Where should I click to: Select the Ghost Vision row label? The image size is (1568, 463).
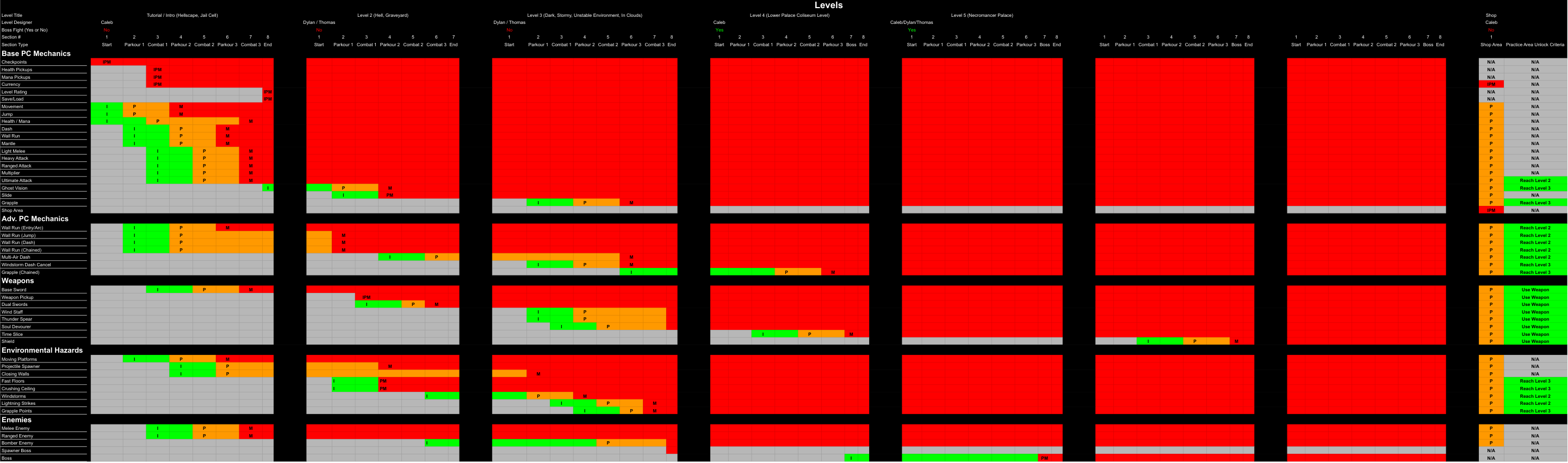(15, 188)
